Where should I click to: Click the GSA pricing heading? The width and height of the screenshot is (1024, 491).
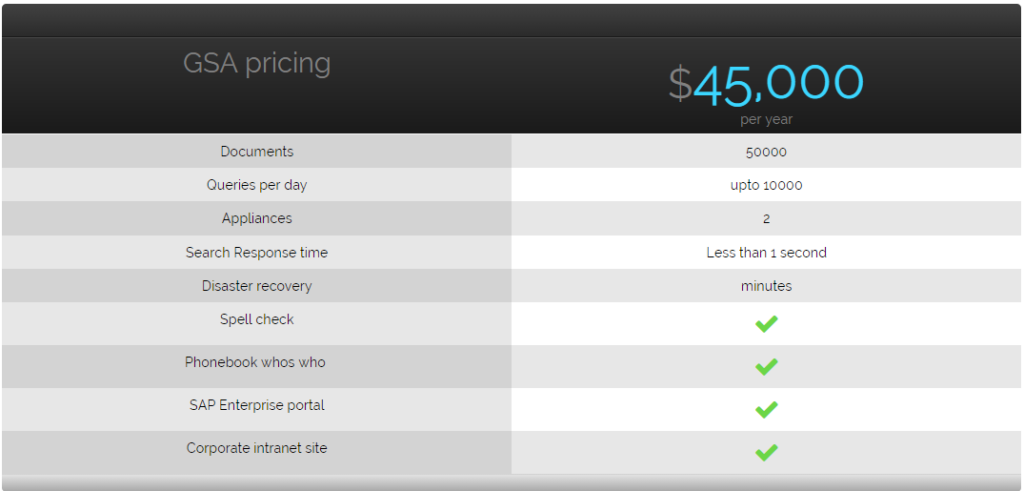[x=257, y=63]
